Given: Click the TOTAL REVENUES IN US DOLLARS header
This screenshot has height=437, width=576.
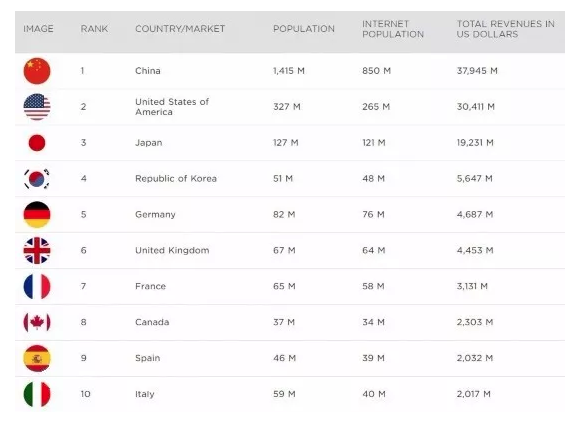Looking at the screenshot, I should (505, 29).
